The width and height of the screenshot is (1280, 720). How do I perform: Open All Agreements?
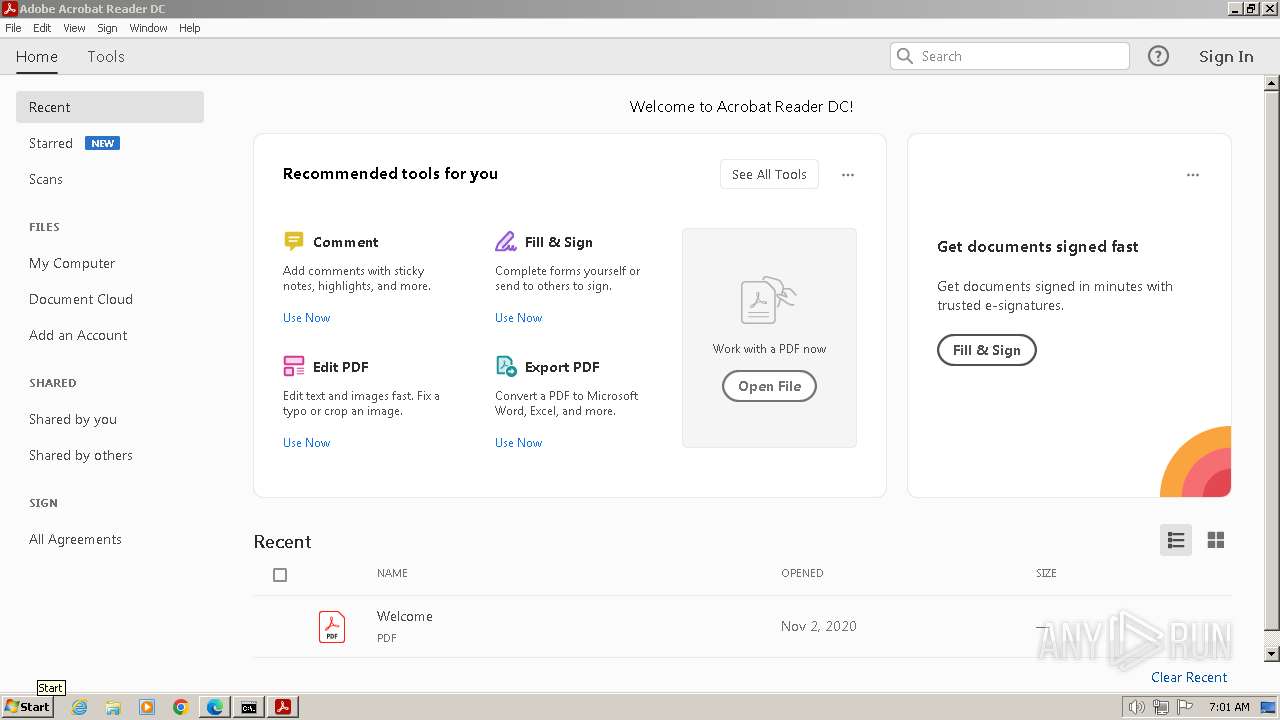(75, 539)
